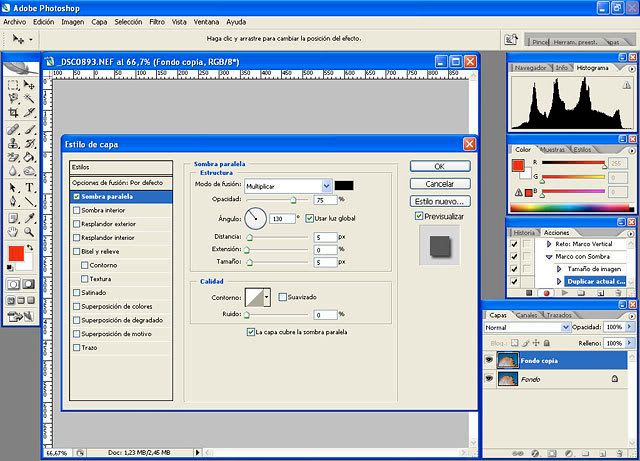The width and height of the screenshot is (640, 461).
Task: Open the Contorno curve picker arrow
Action: [267, 297]
